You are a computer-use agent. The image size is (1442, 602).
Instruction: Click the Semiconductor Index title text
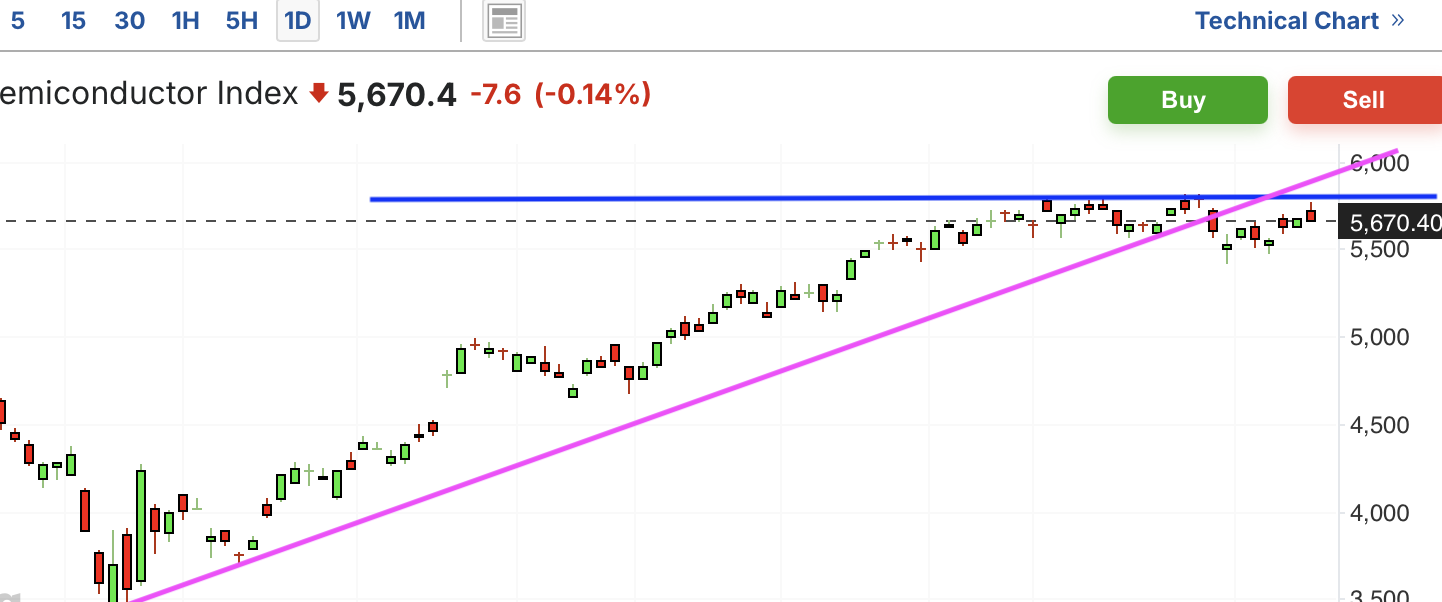[149, 94]
